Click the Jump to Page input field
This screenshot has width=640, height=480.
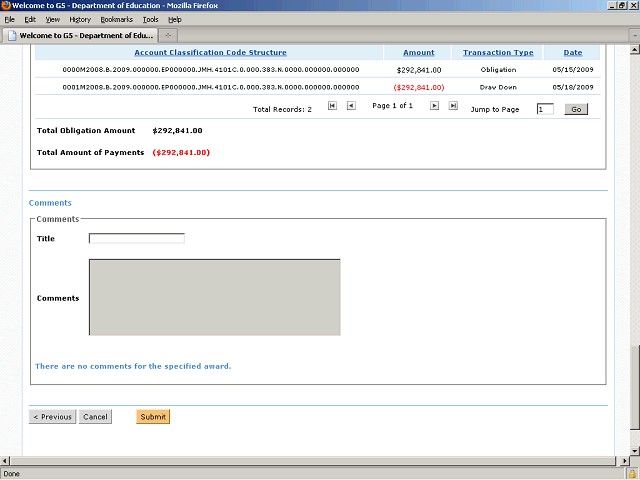pyautogui.click(x=545, y=109)
